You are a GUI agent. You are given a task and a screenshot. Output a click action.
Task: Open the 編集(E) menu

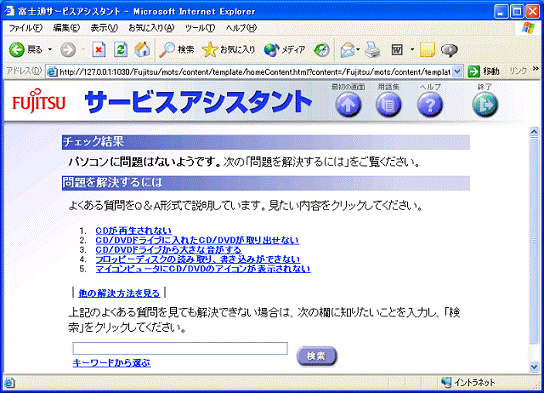coord(66,28)
